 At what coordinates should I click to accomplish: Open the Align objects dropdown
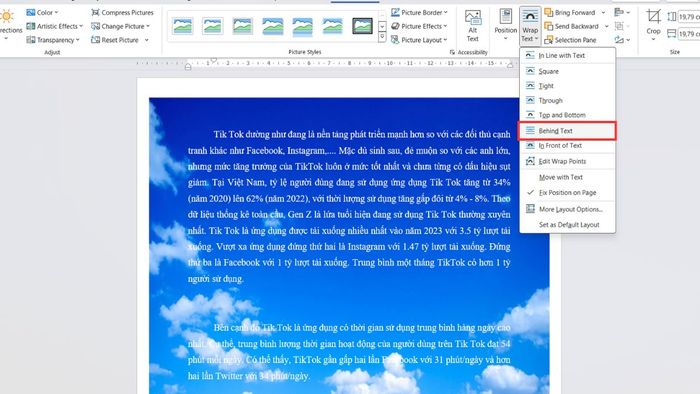(x=622, y=12)
